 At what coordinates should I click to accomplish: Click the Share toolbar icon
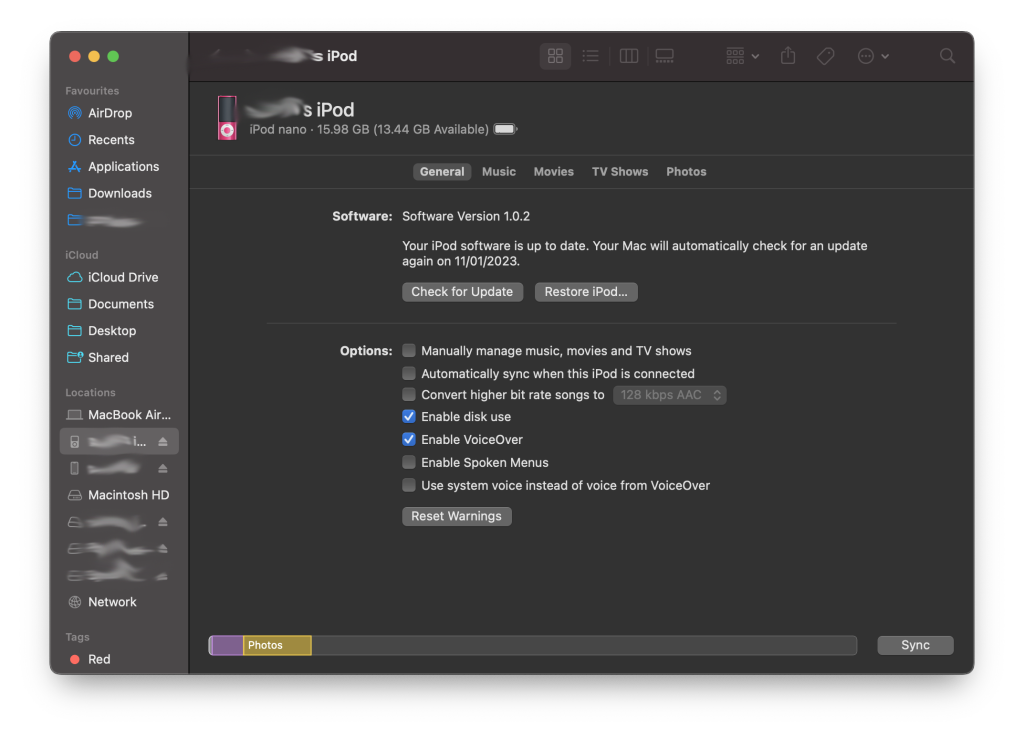point(788,56)
